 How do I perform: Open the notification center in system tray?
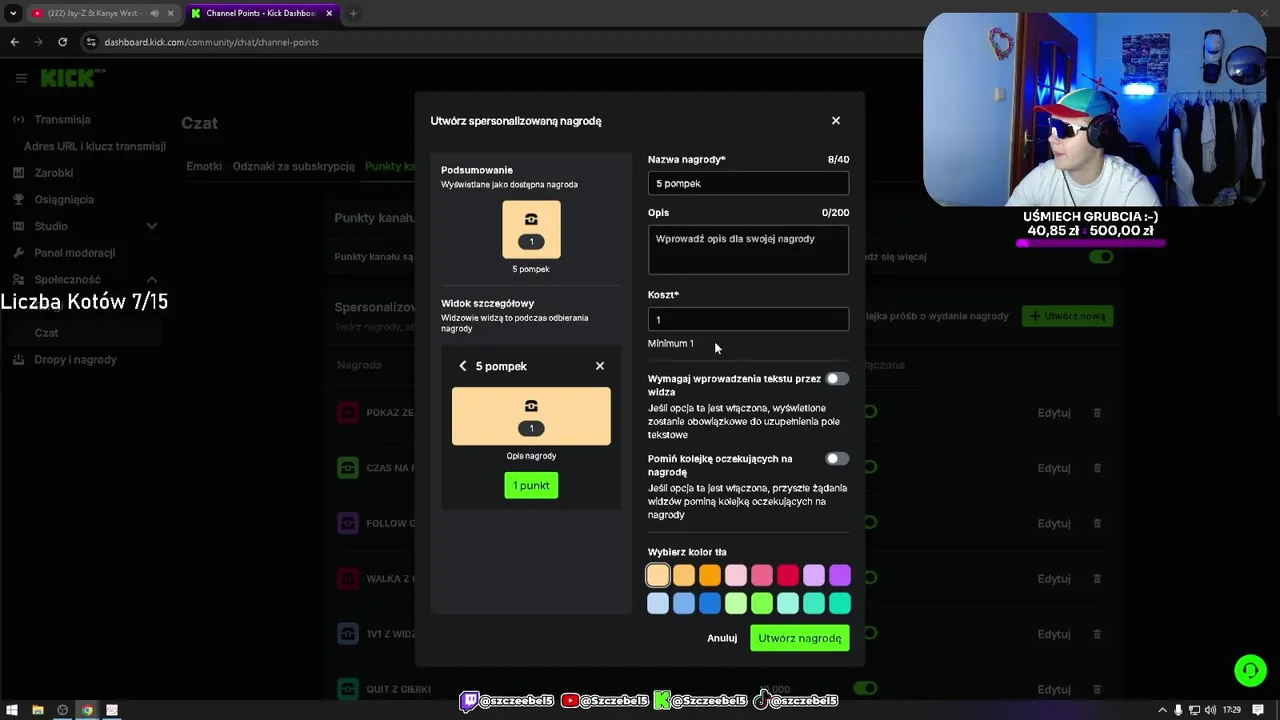(1258, 710)
